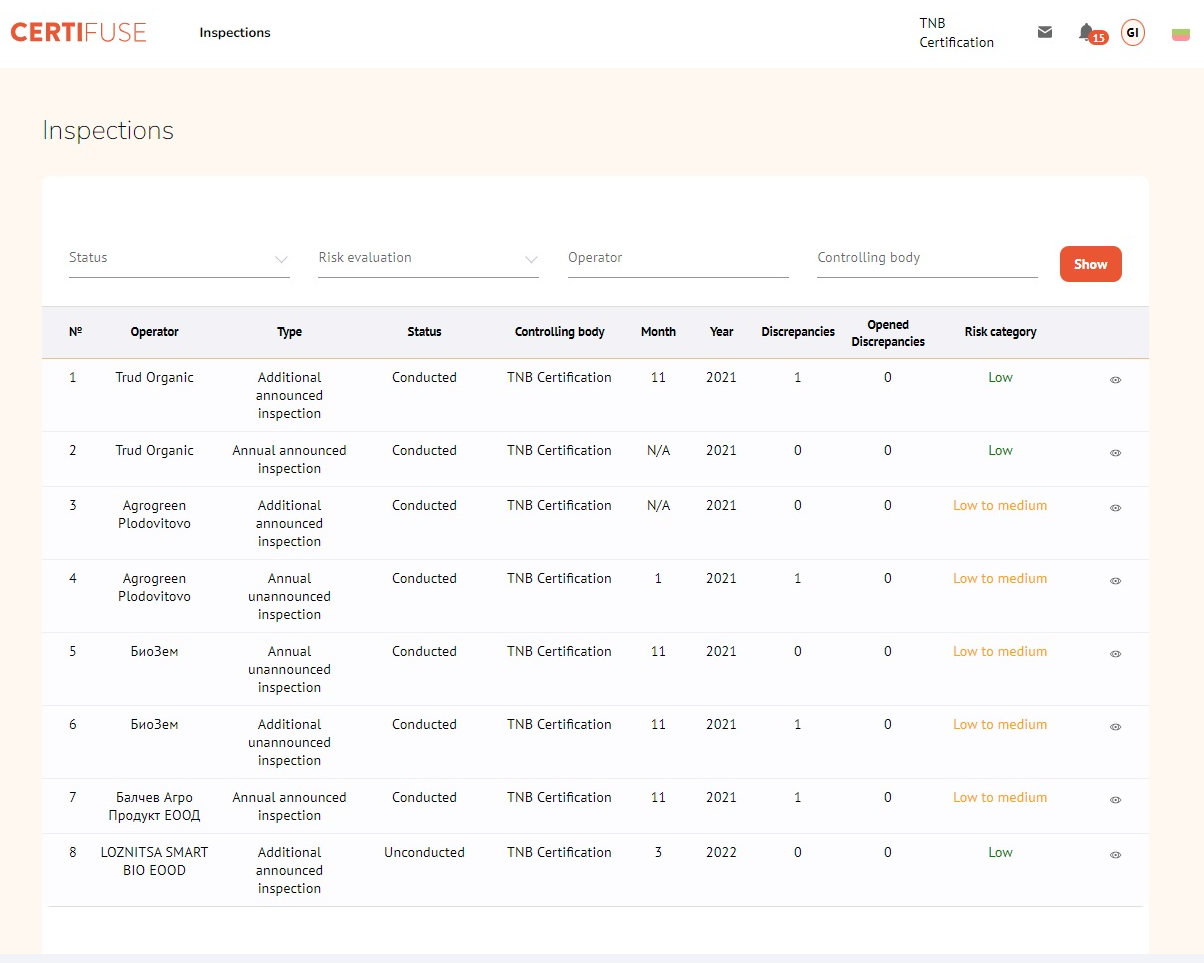View details of inspection row 7
Image resolution: width=1204 pixels, height=963 pixels.
click(1115, 800)
